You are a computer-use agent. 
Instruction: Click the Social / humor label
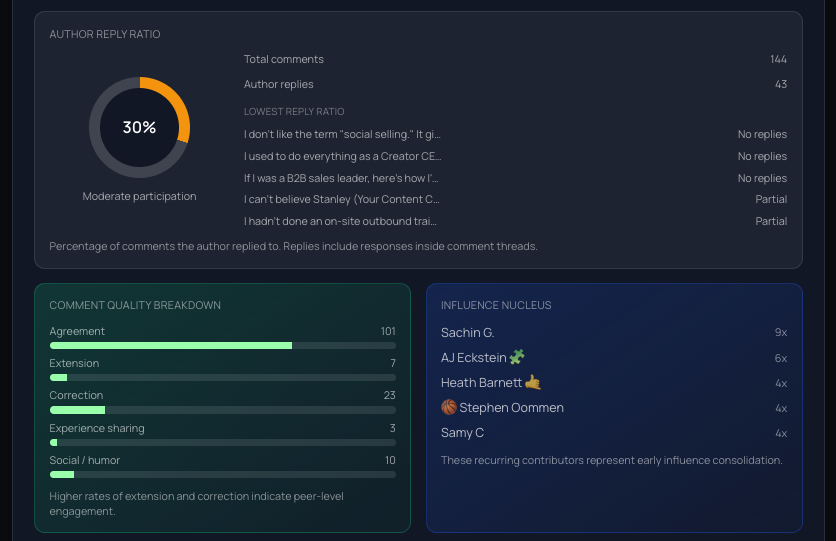click(x=84, y=460)
